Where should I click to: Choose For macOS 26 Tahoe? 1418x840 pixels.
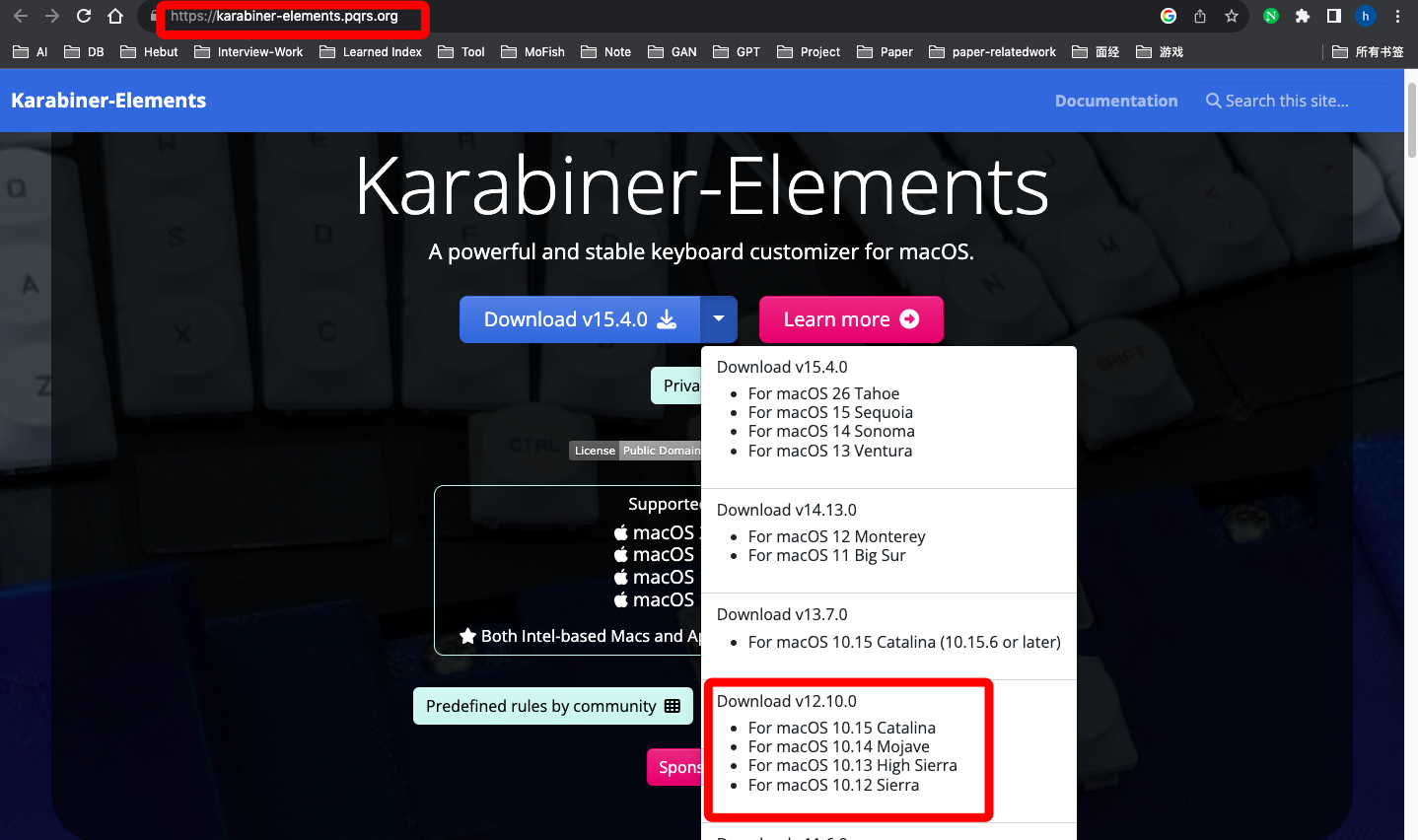(x=823, y=393)
